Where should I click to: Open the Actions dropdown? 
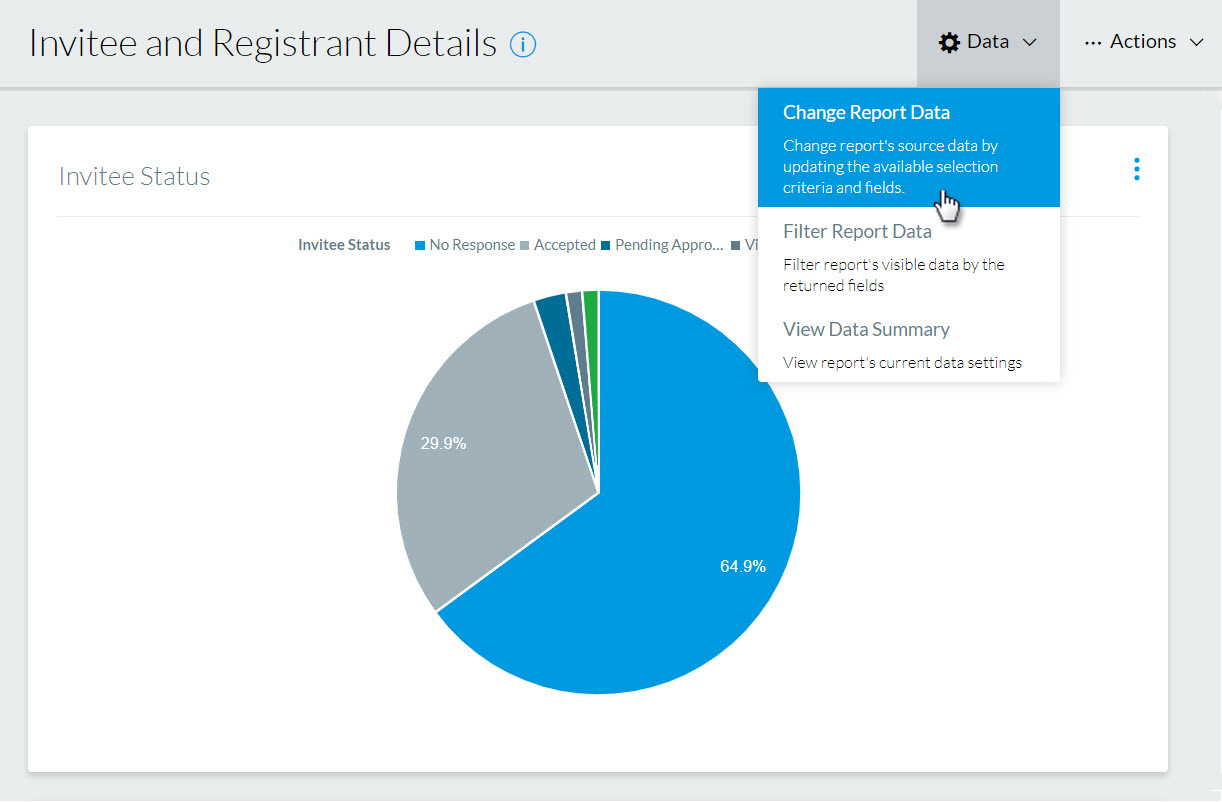1141,41
